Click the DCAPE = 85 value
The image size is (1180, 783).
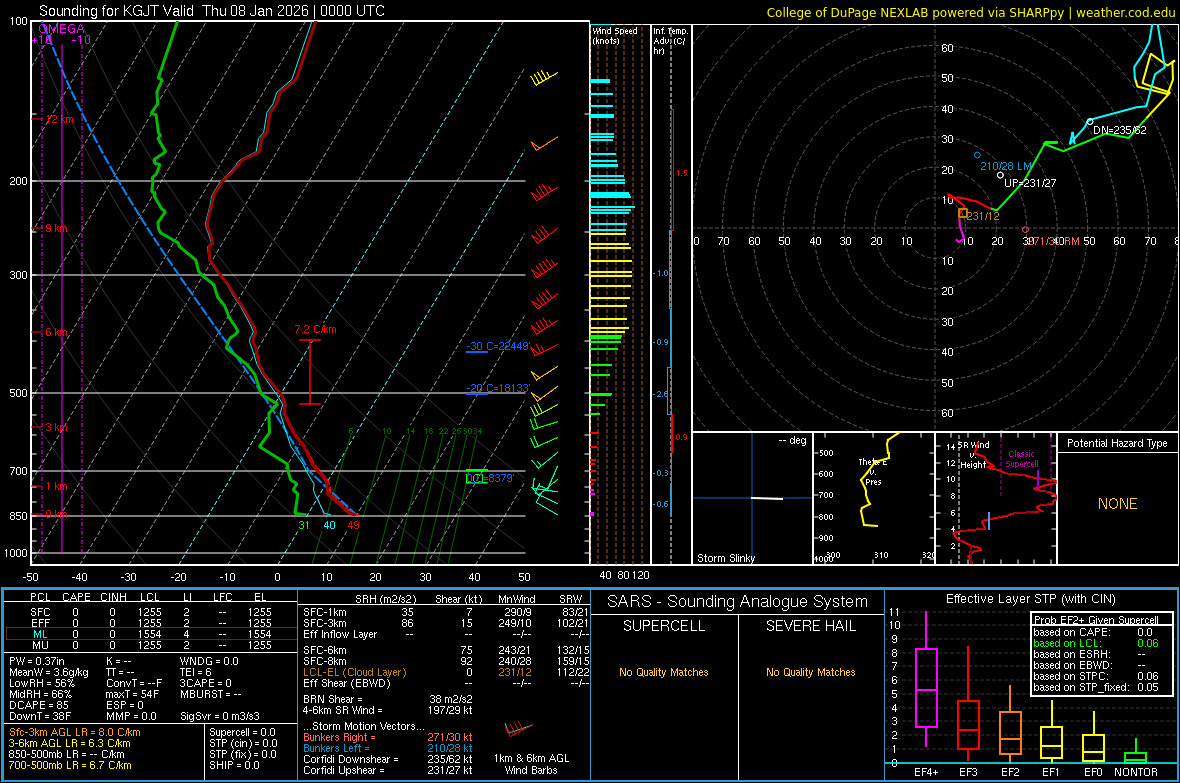[39, 705]
